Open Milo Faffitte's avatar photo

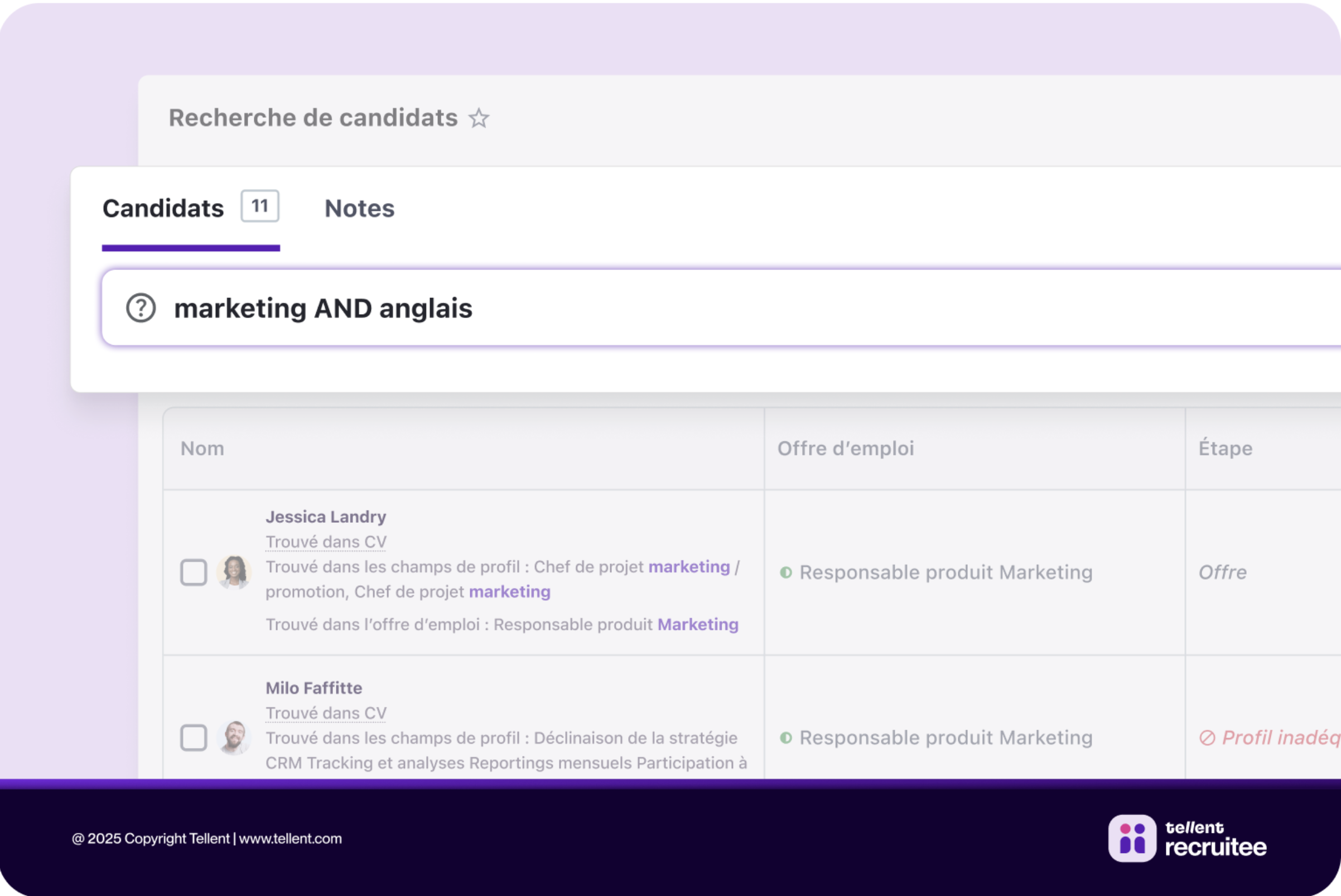234,737
